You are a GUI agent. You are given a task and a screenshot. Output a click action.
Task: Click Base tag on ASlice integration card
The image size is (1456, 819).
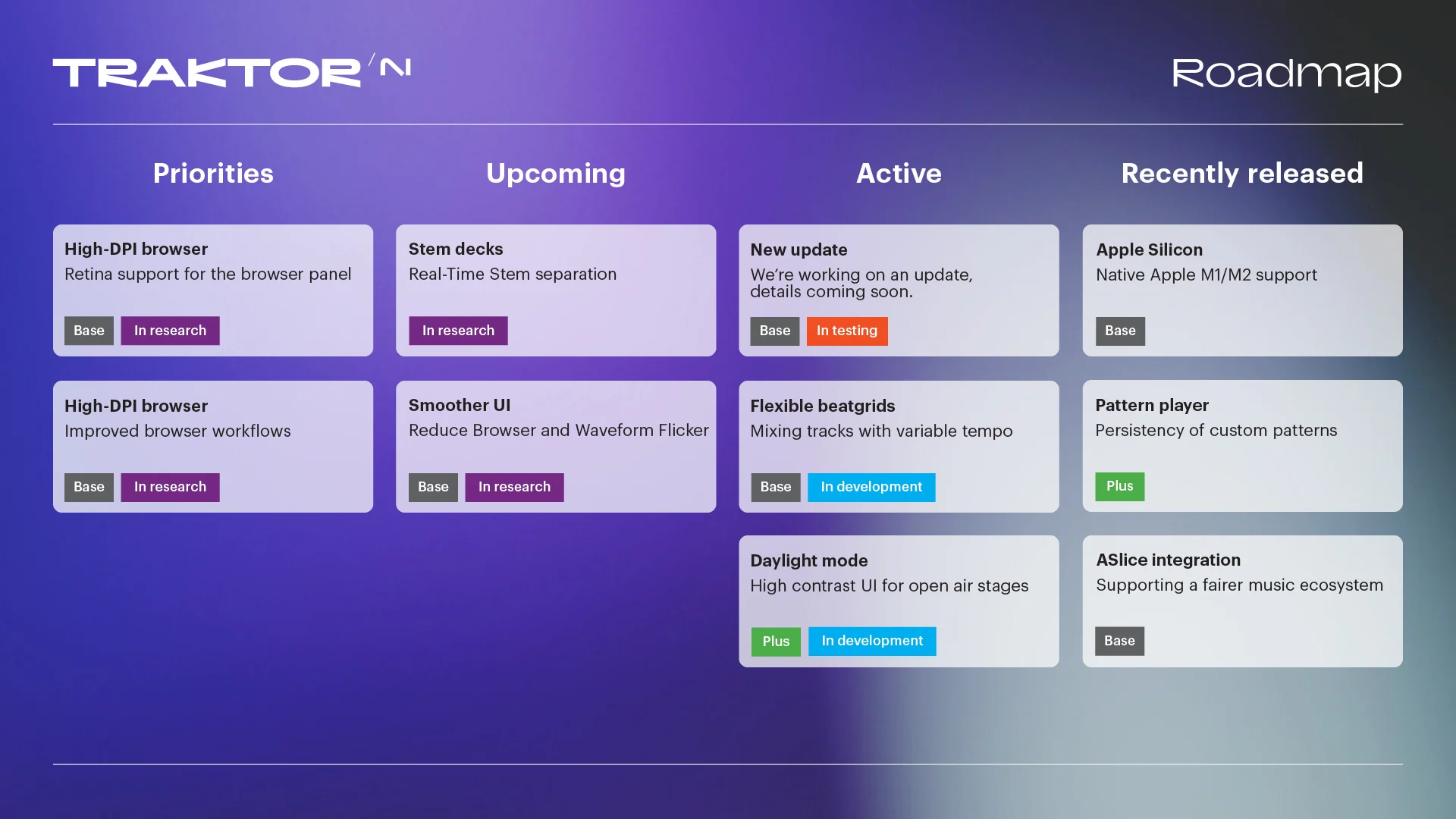point(1119,641)
